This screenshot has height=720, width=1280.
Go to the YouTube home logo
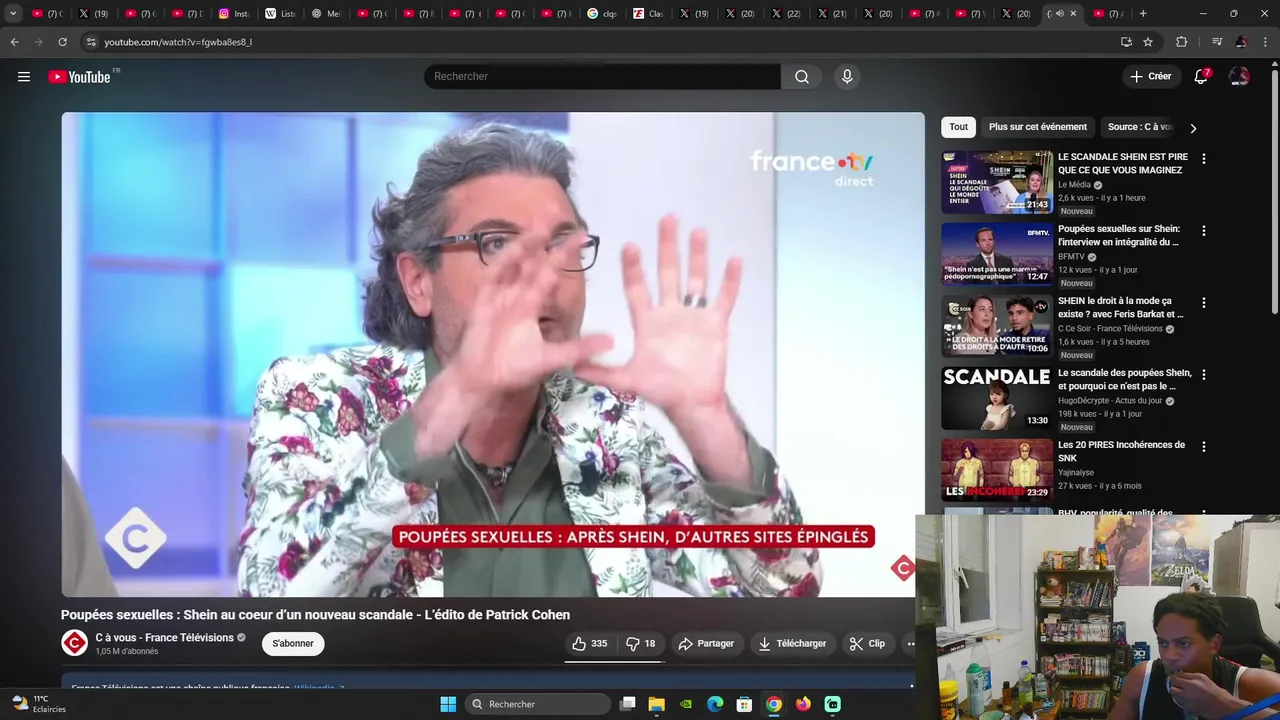[x=80, y=77]
